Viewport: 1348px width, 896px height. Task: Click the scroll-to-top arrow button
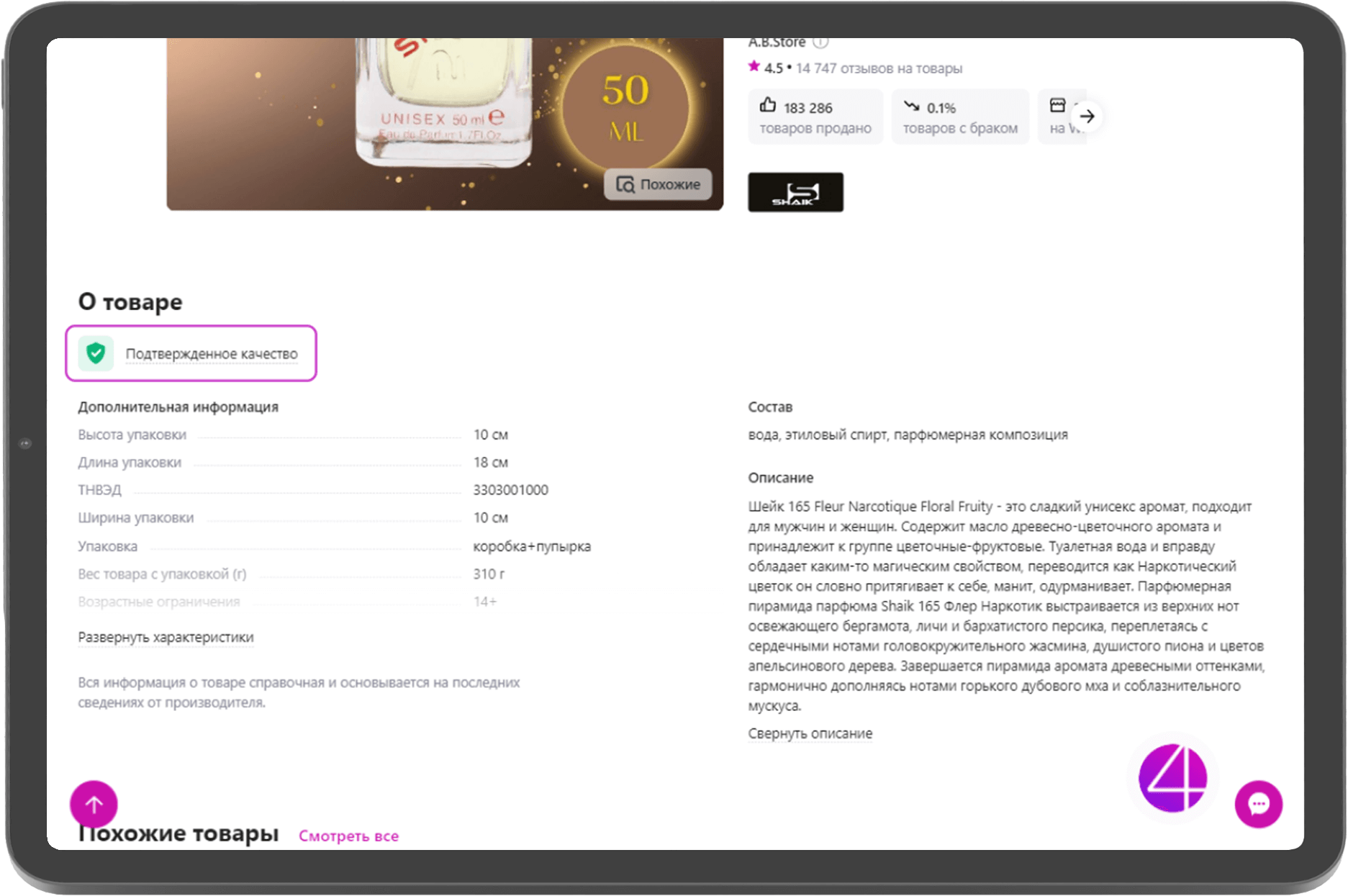(x=94, y=804)
